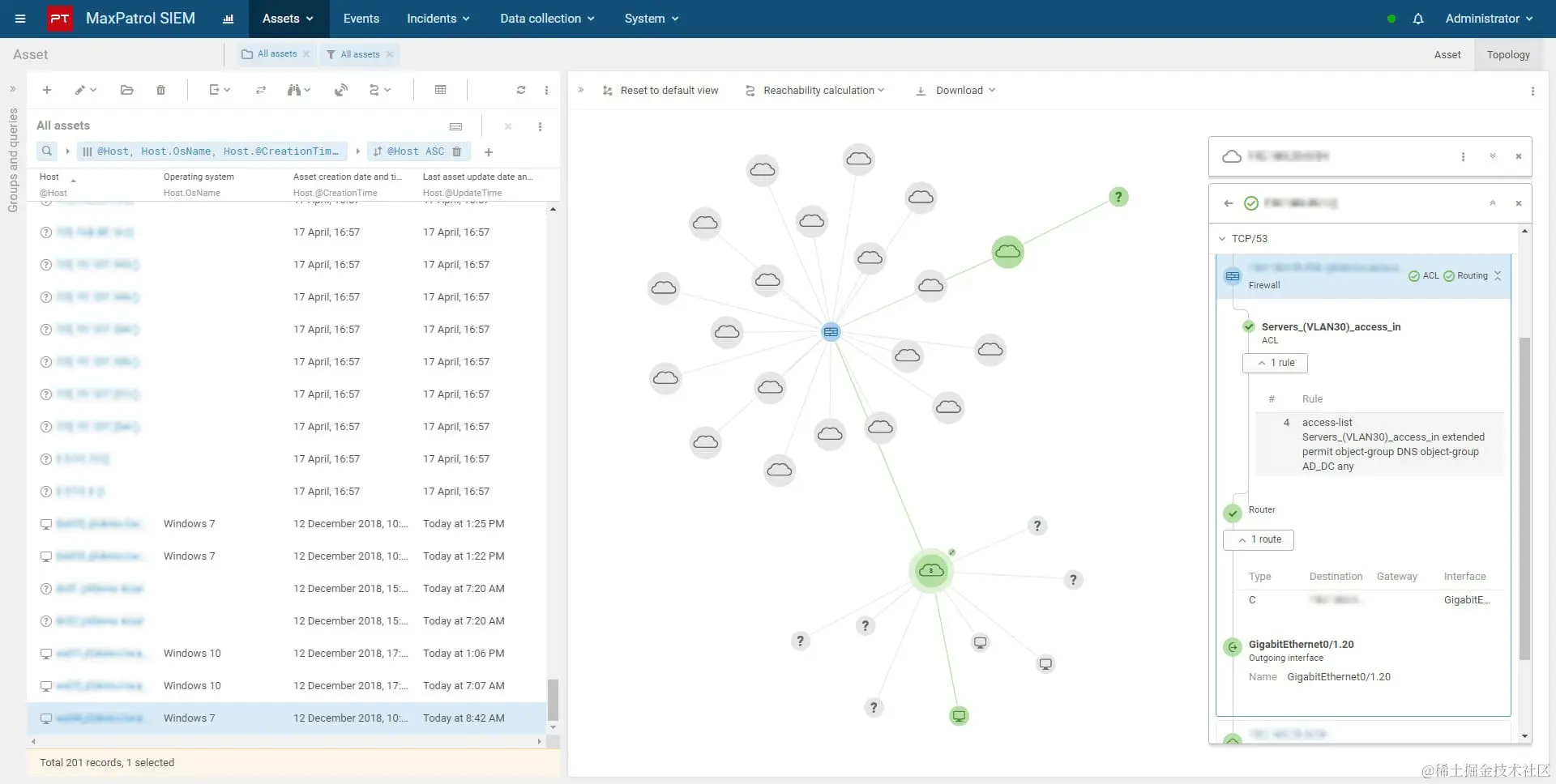Clear the query with the X icon

click(508, 126)
